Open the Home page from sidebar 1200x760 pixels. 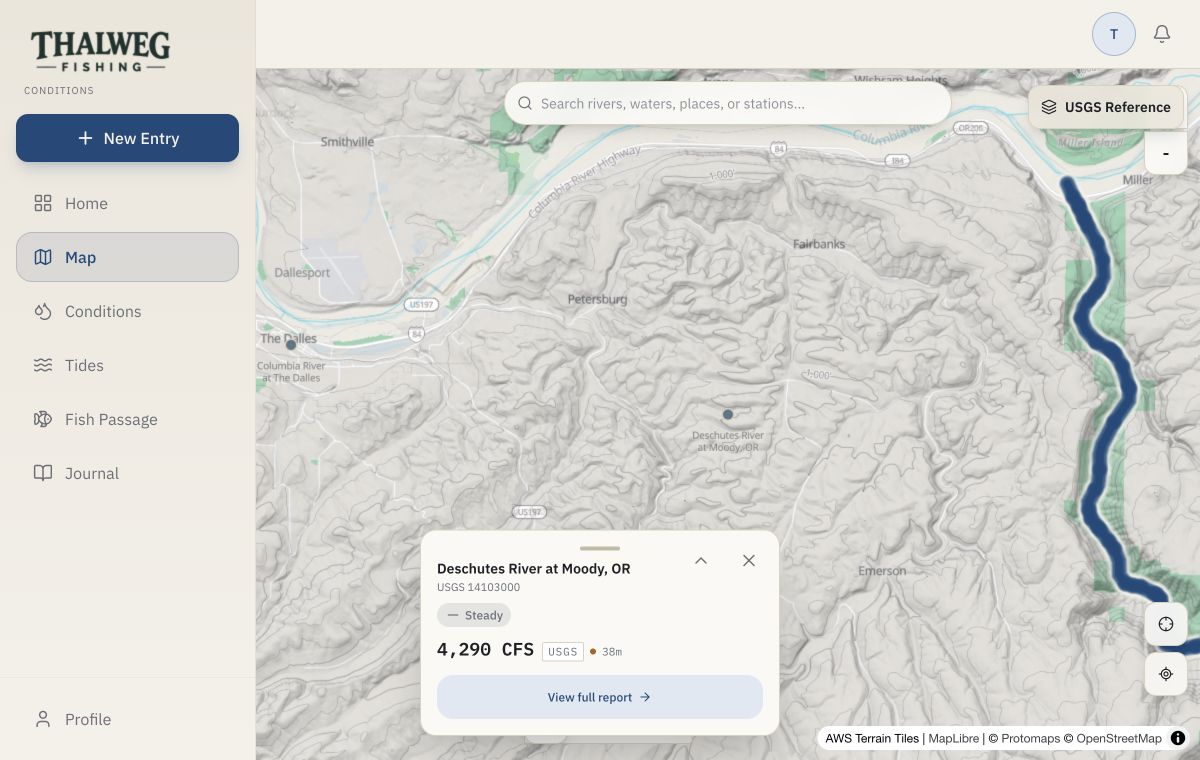click(x=127, y=203)
